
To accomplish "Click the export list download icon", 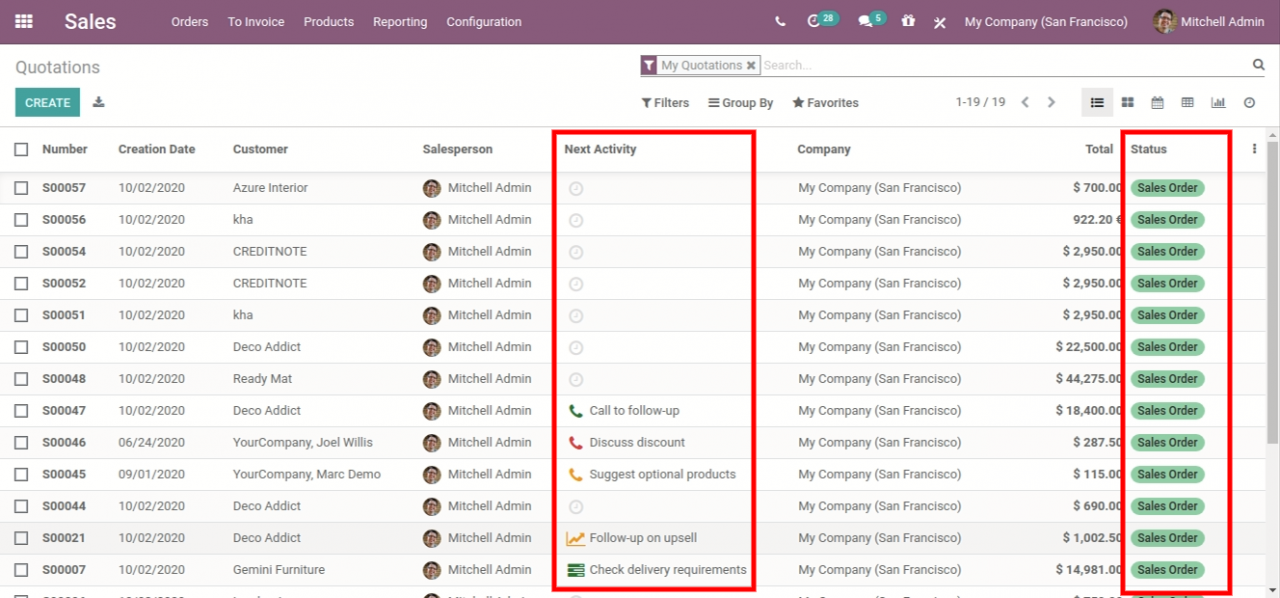I will (x=98, y=102).
